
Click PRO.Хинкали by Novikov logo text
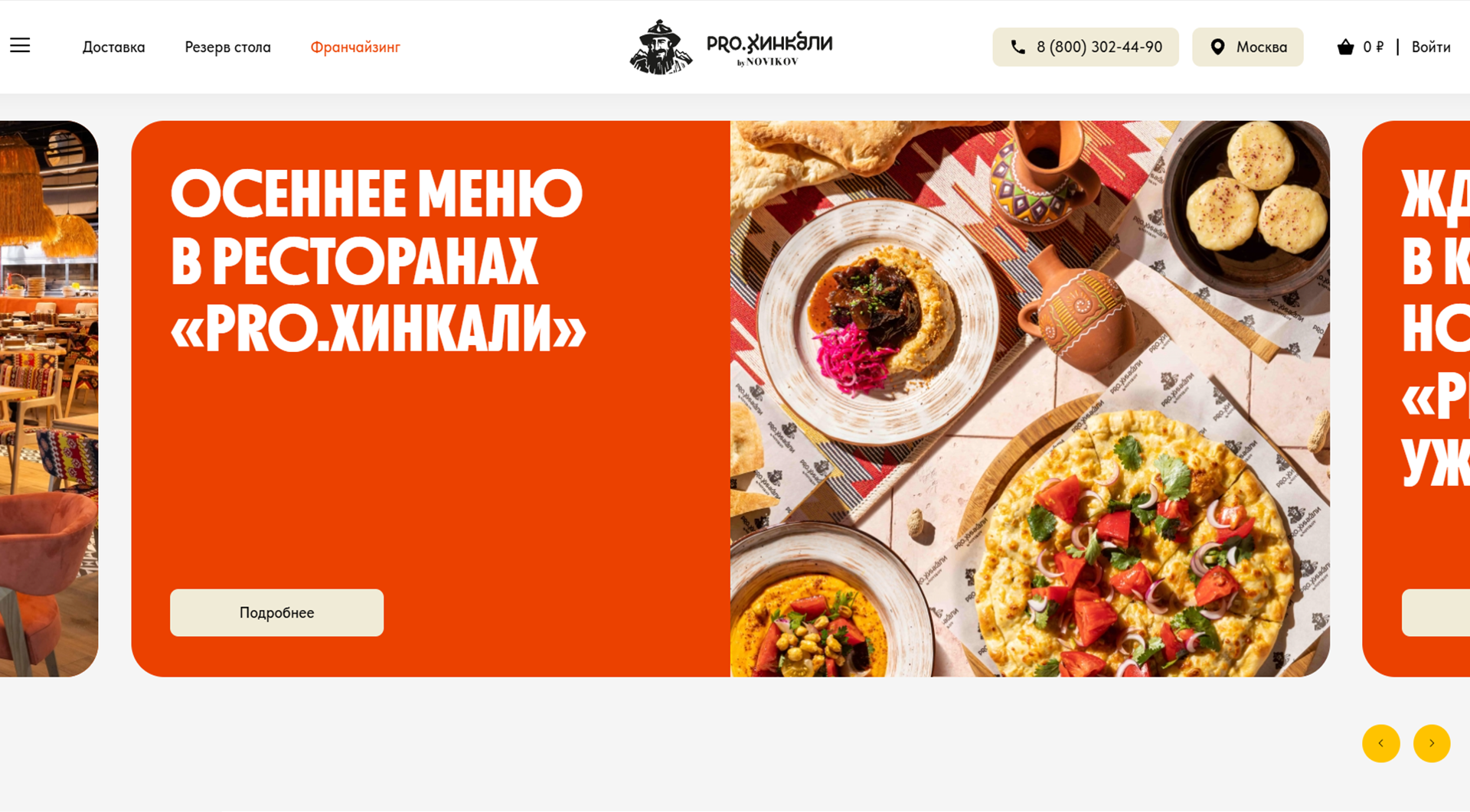(x=769, y=50)
